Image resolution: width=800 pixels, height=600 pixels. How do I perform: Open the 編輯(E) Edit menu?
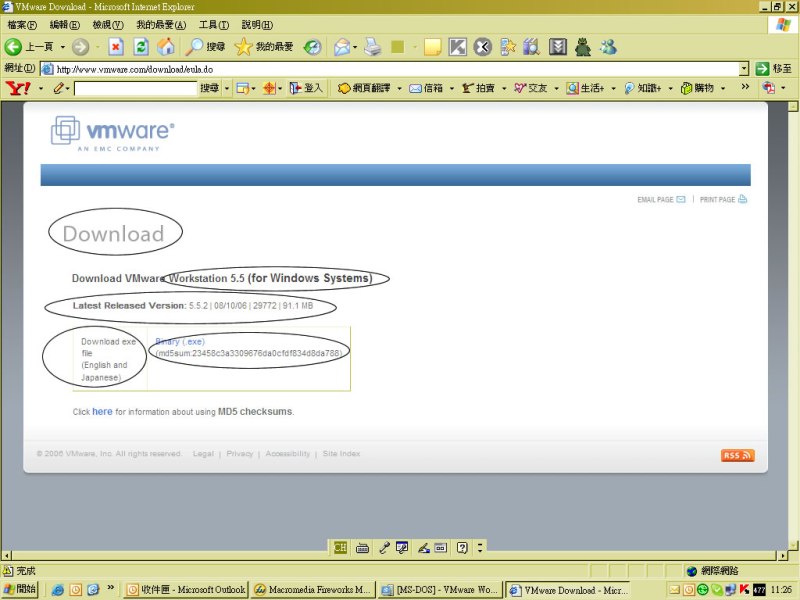[x=64, y=24]
